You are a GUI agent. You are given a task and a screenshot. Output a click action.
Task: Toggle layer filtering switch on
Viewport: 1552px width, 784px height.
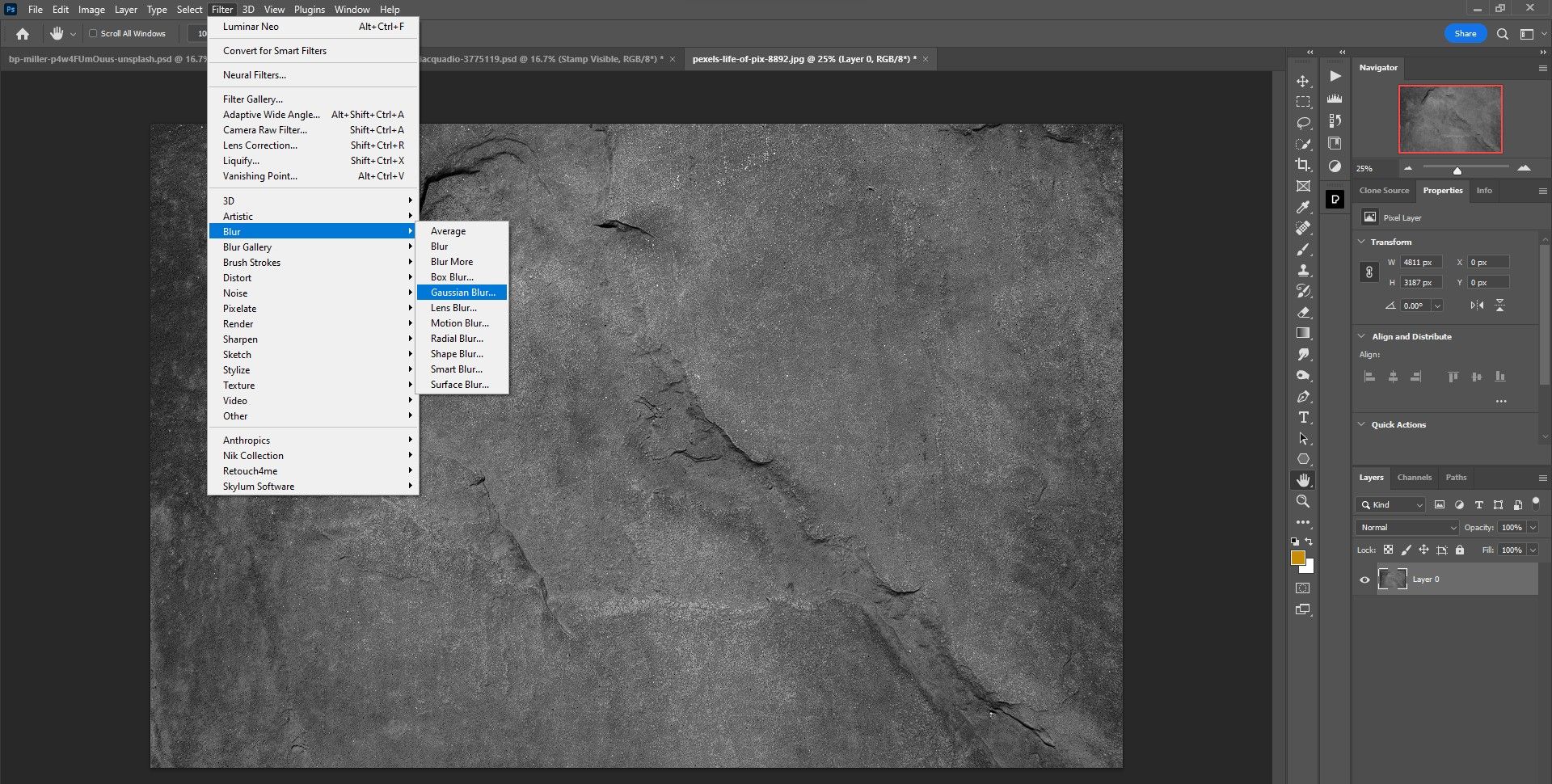pyautogui.click(x=1536, y=503)
